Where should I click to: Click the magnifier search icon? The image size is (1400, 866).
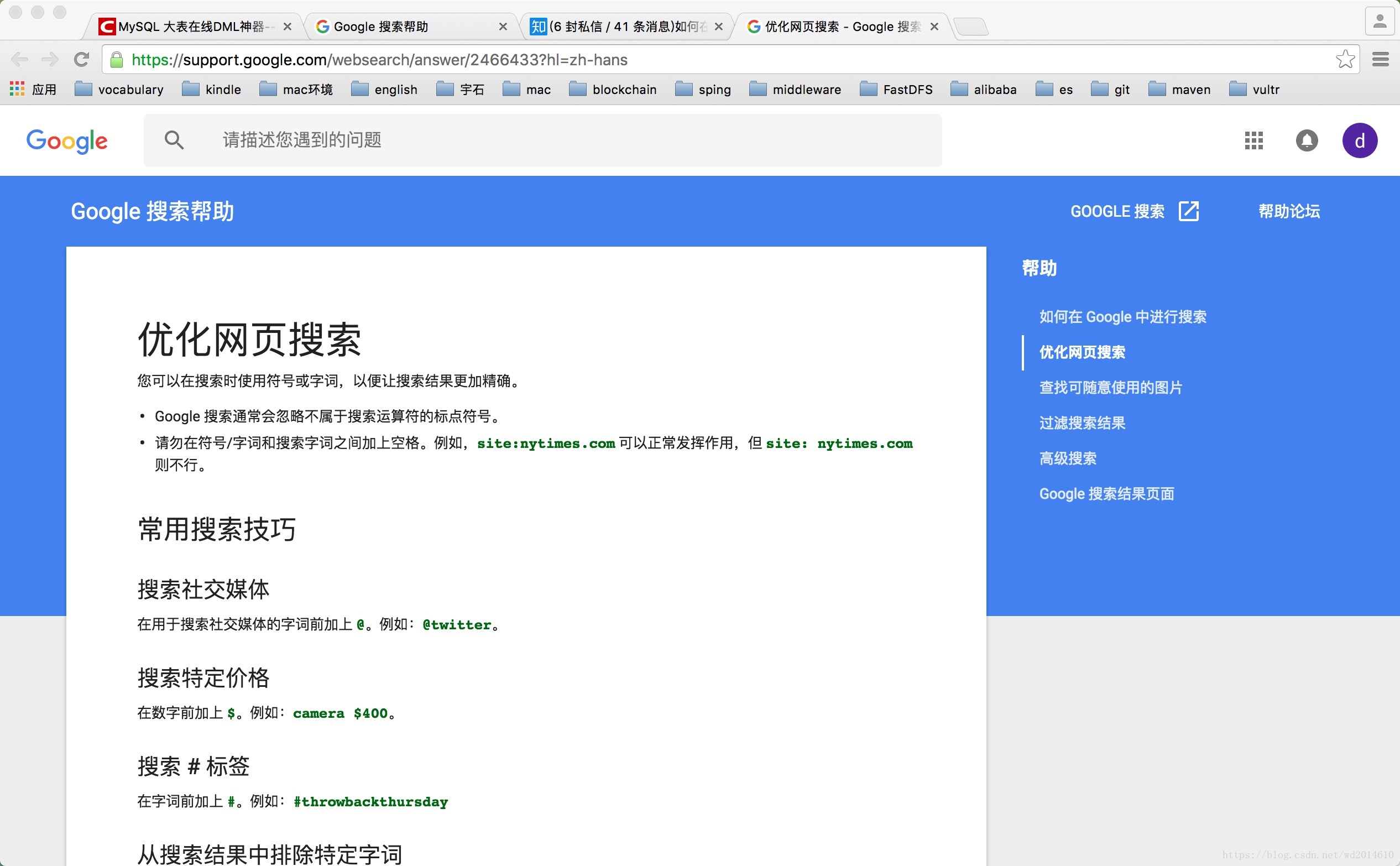point(174,140)
